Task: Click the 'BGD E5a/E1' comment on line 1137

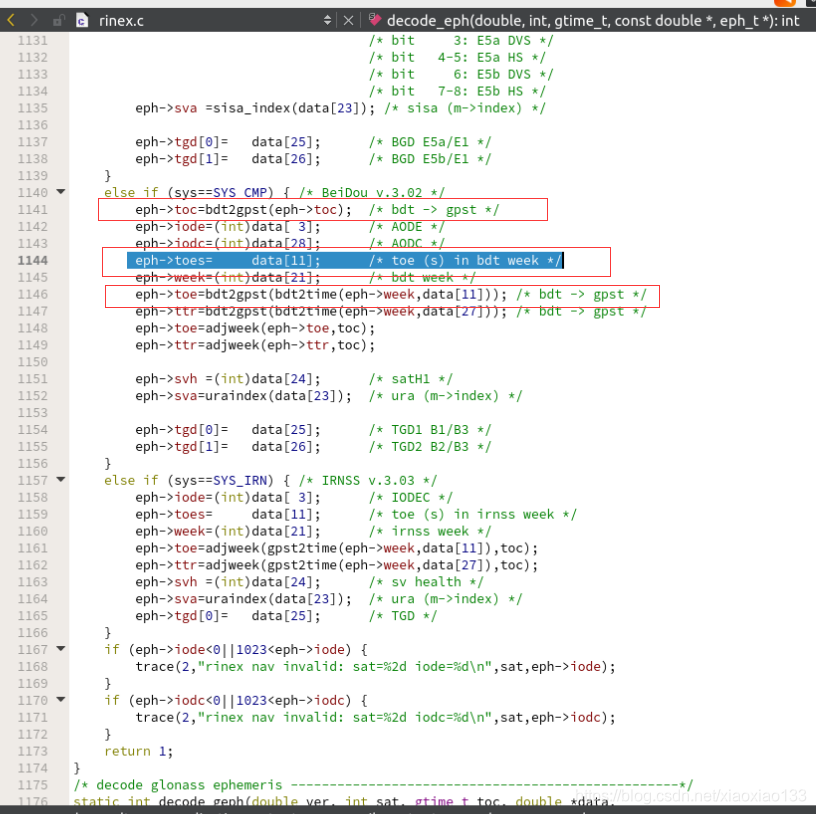Action: (x=430, y=142)
